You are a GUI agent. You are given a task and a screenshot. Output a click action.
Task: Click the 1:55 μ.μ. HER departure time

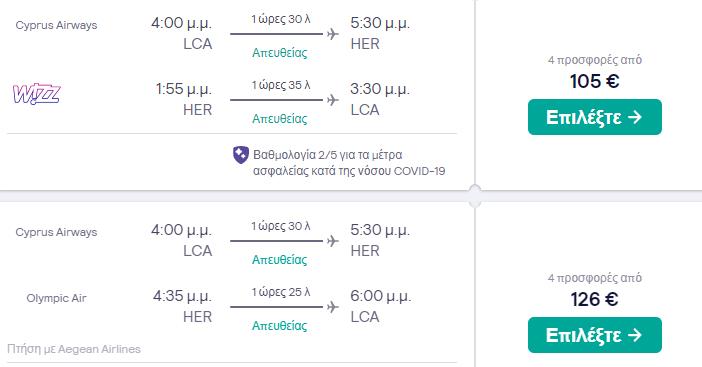click(184, 89)
